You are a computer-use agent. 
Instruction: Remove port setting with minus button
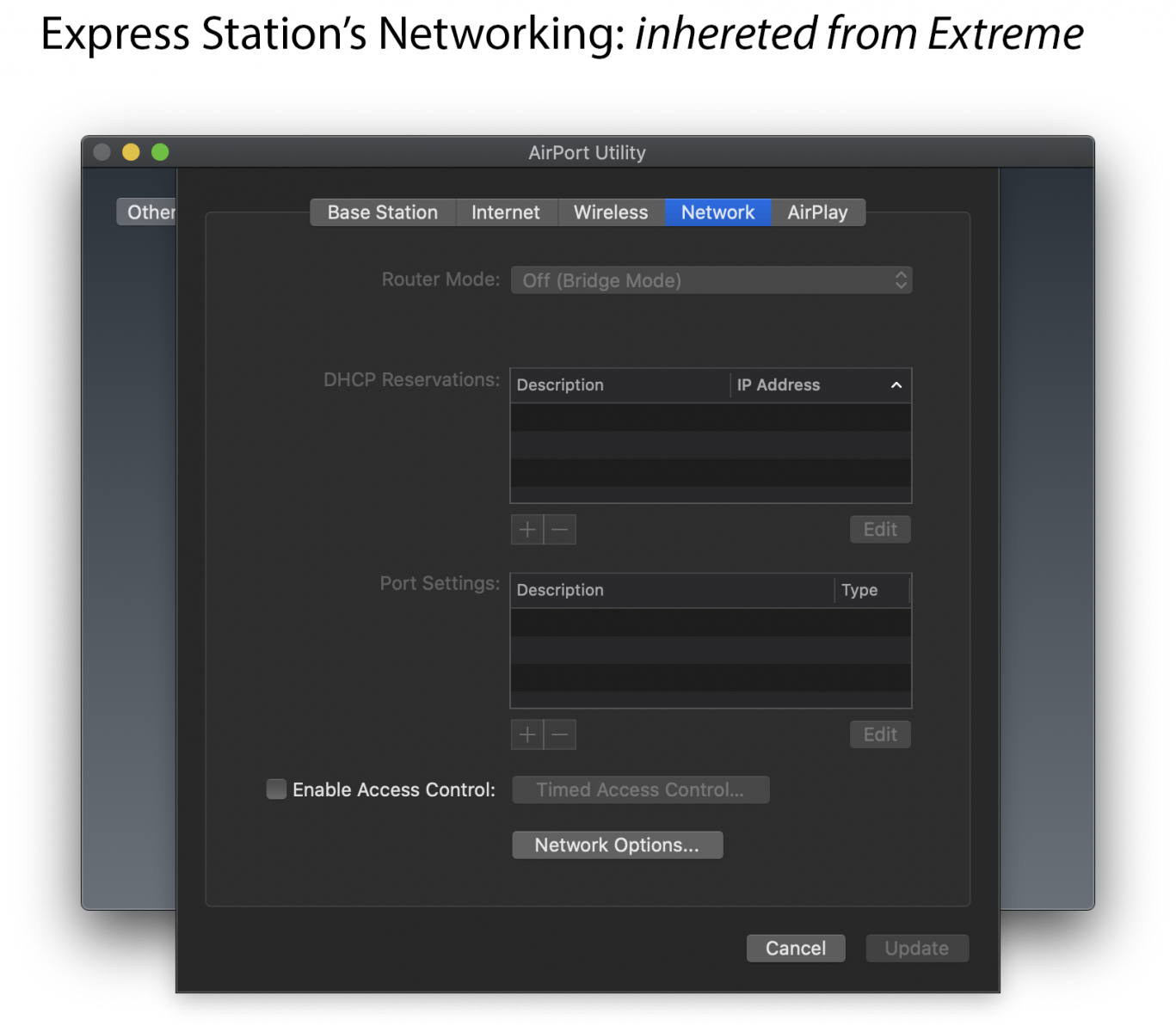click(x=560, y=734)
